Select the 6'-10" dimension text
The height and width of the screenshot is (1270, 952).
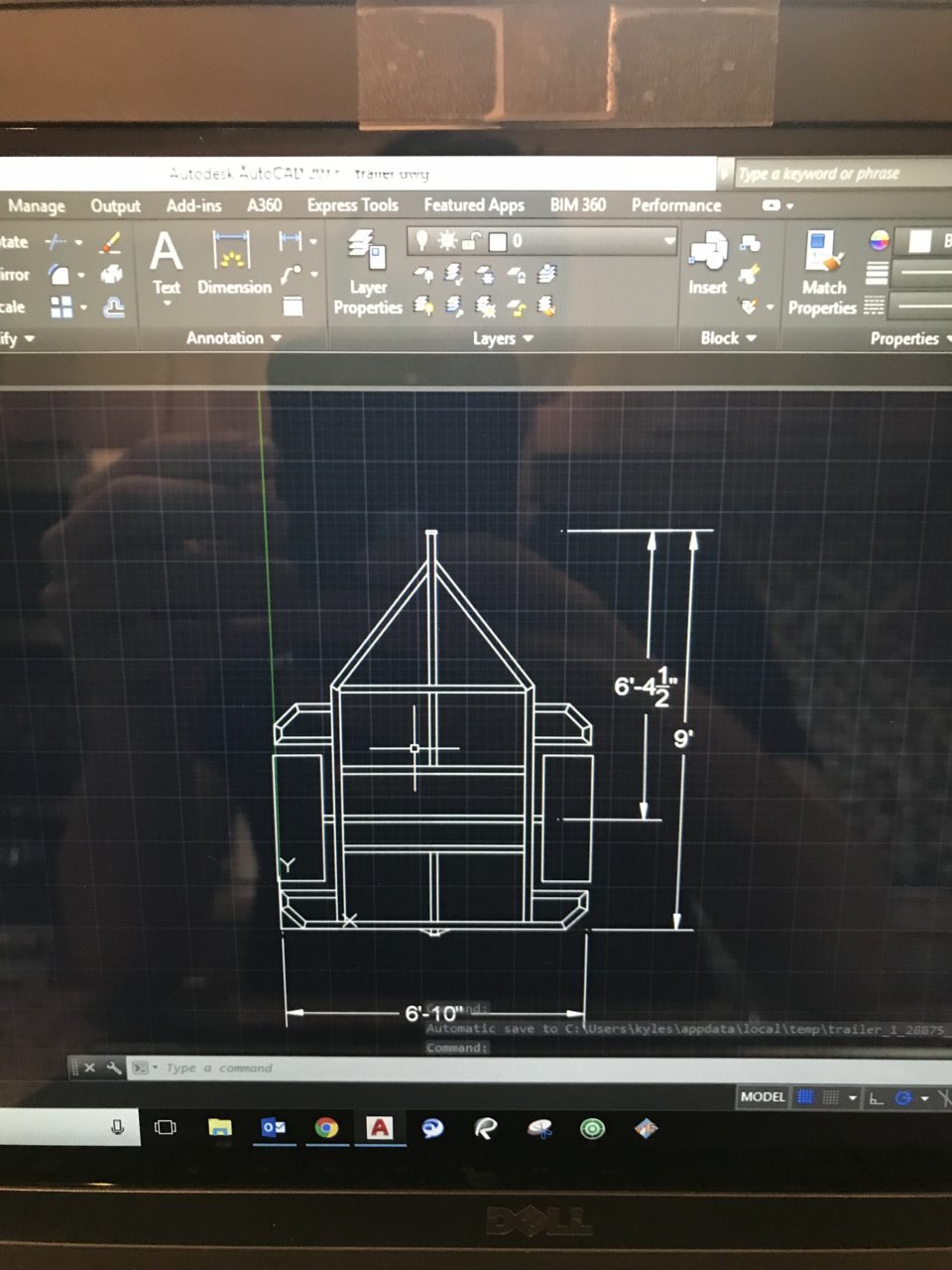433,1013
